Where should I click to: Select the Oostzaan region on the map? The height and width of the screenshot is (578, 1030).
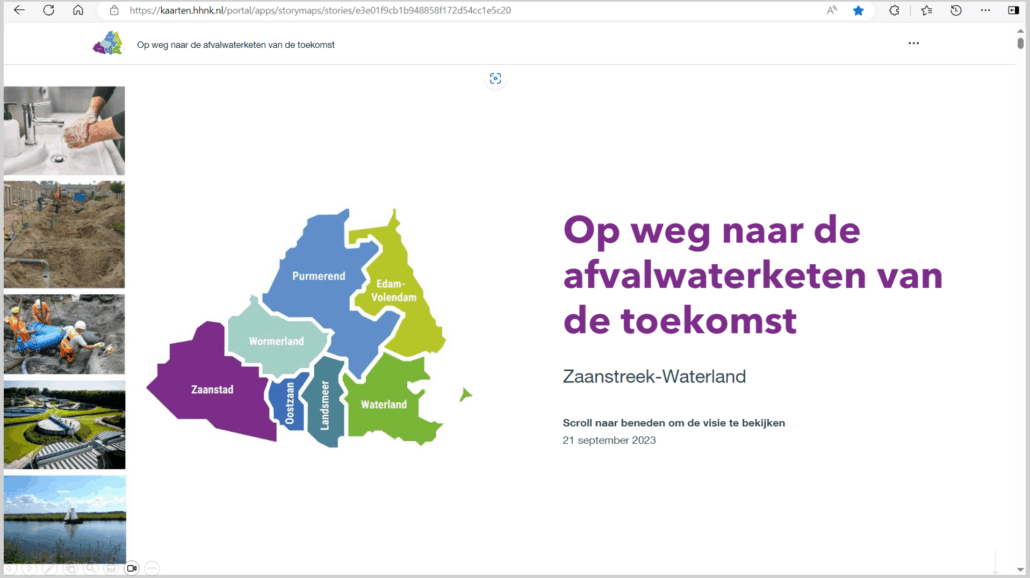(289, 403)
